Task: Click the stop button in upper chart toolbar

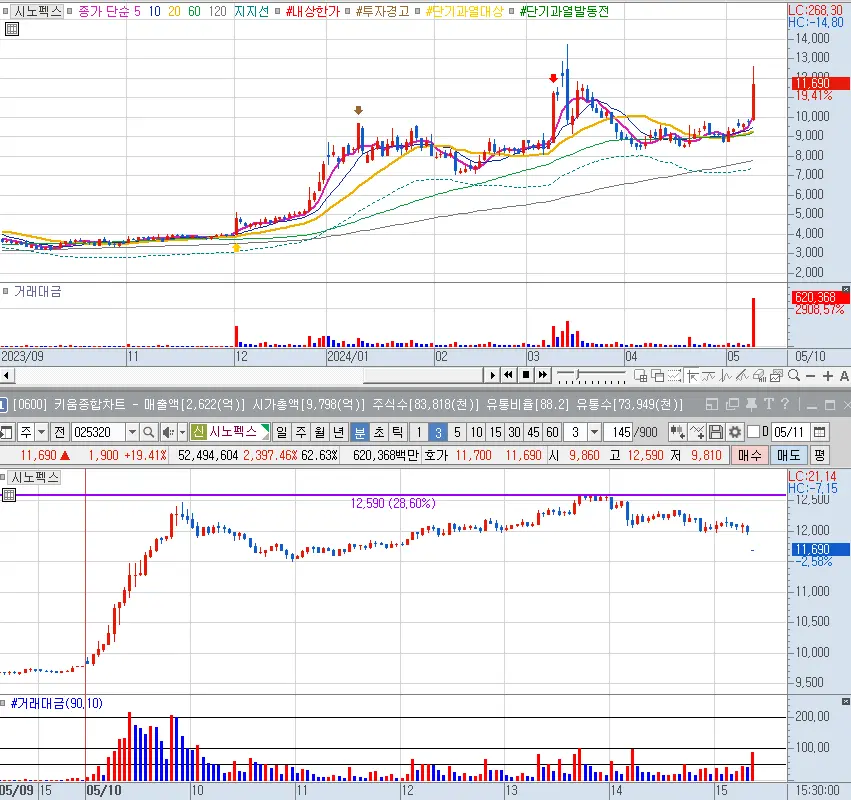Action: pyautogui.click(x=525, y=375)
